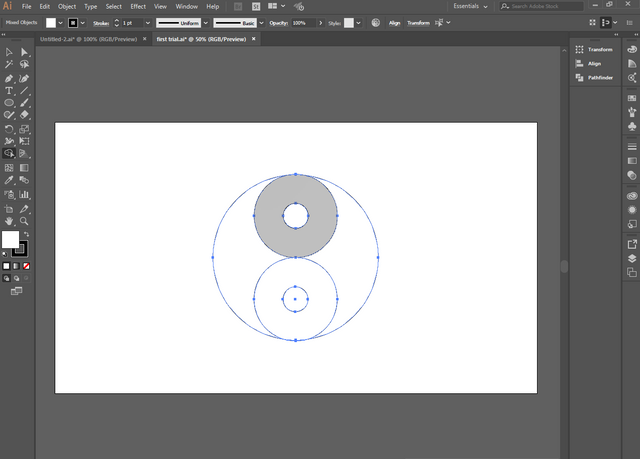Swap fill and stroke colors
The image size is (640, 459).
[x=26, y=234]
